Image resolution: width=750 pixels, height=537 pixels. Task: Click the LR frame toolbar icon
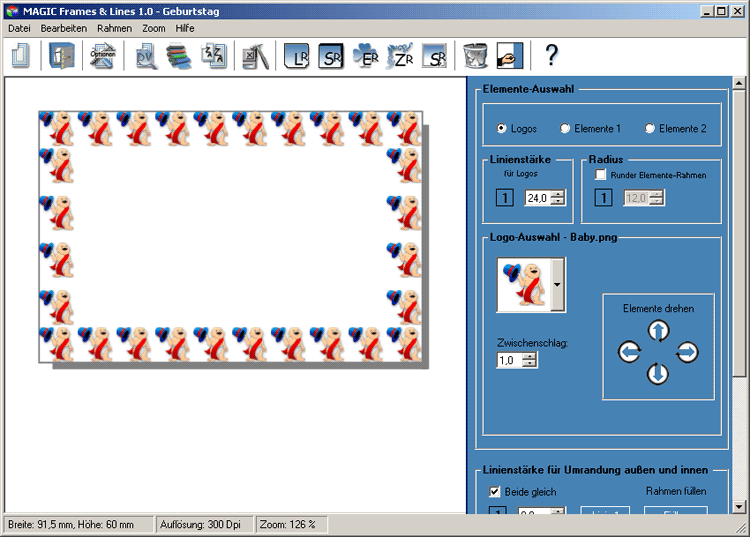coord(297,56)
